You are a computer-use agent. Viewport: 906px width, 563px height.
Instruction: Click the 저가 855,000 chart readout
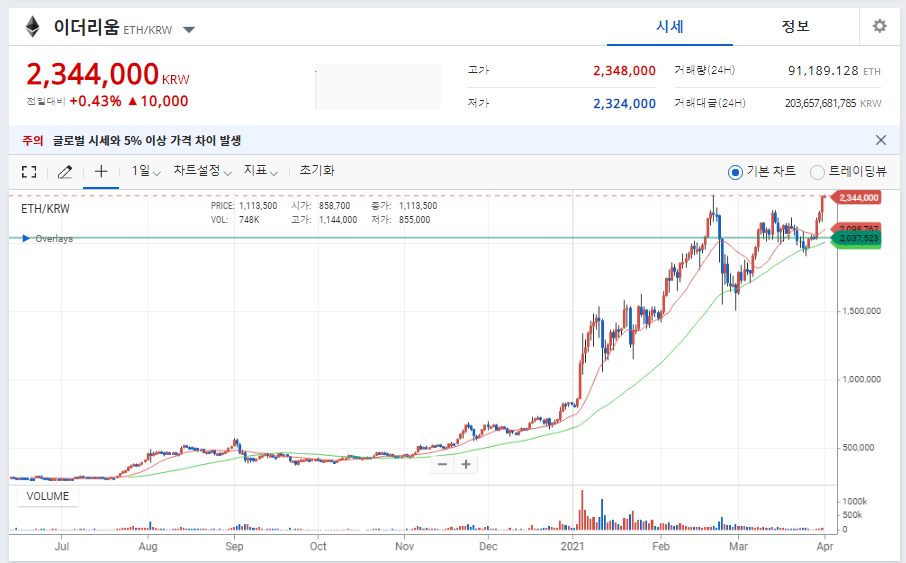coord(400,220)
